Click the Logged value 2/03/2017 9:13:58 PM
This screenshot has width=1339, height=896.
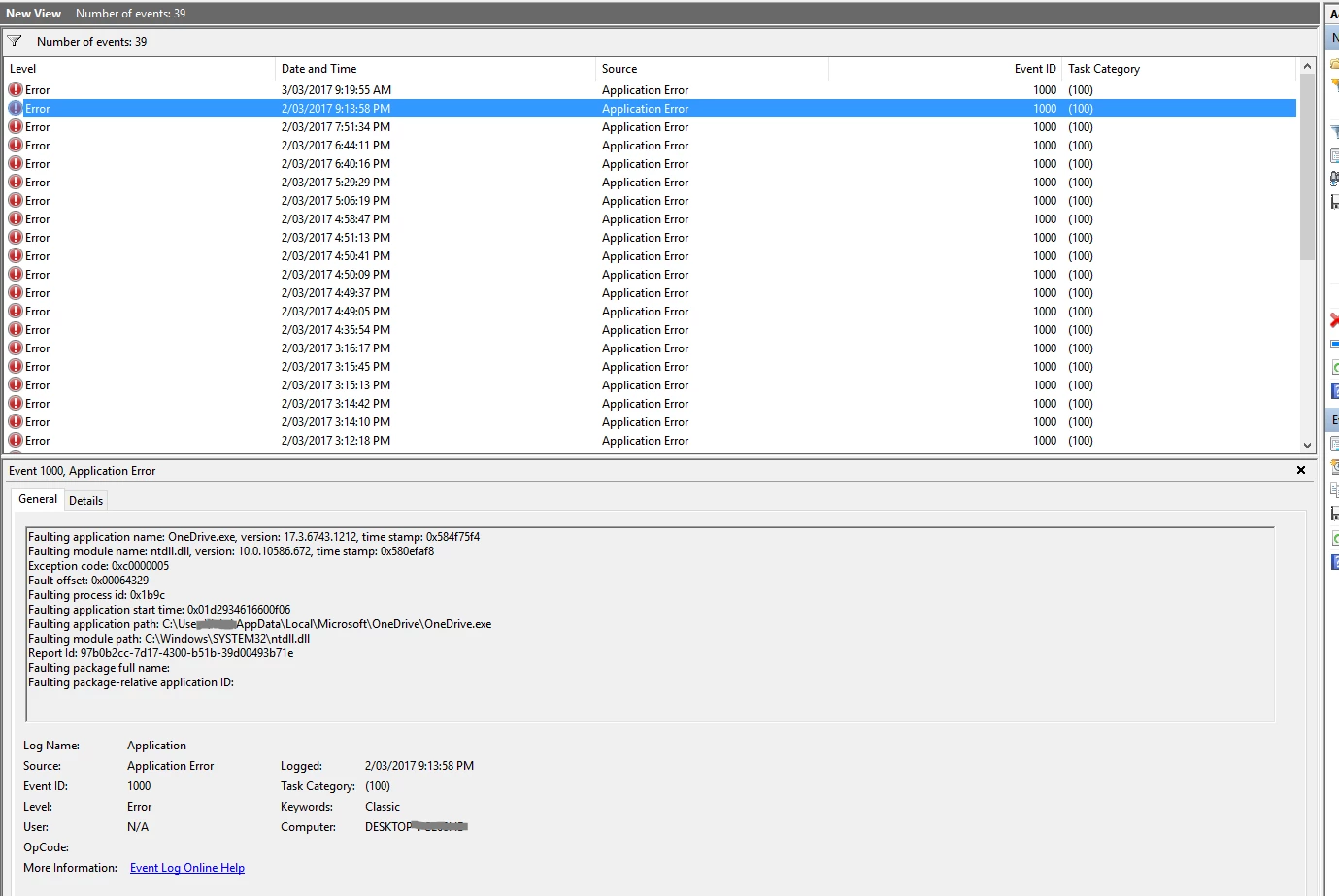click(419, 765)
